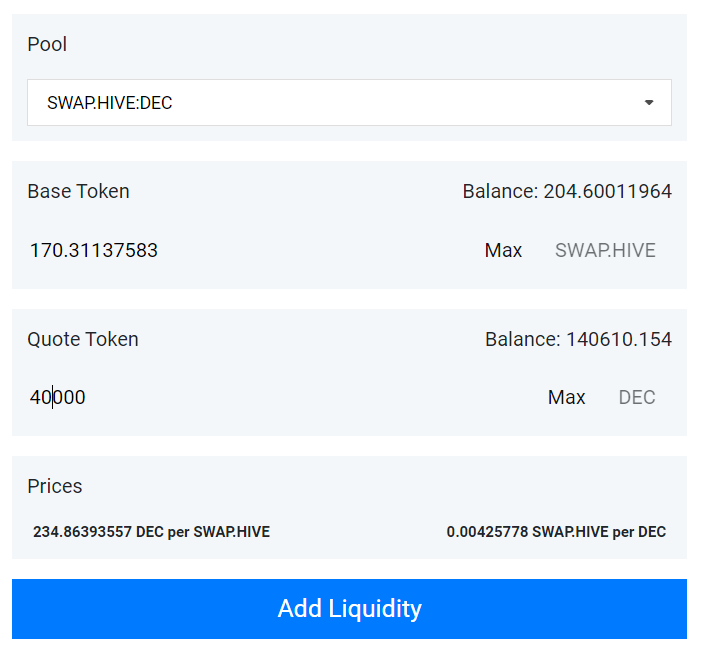The image size is (701, 654).
Task: Open the SWAP.HIVE:DEC pool dropdown
Action: click(349, 102)
